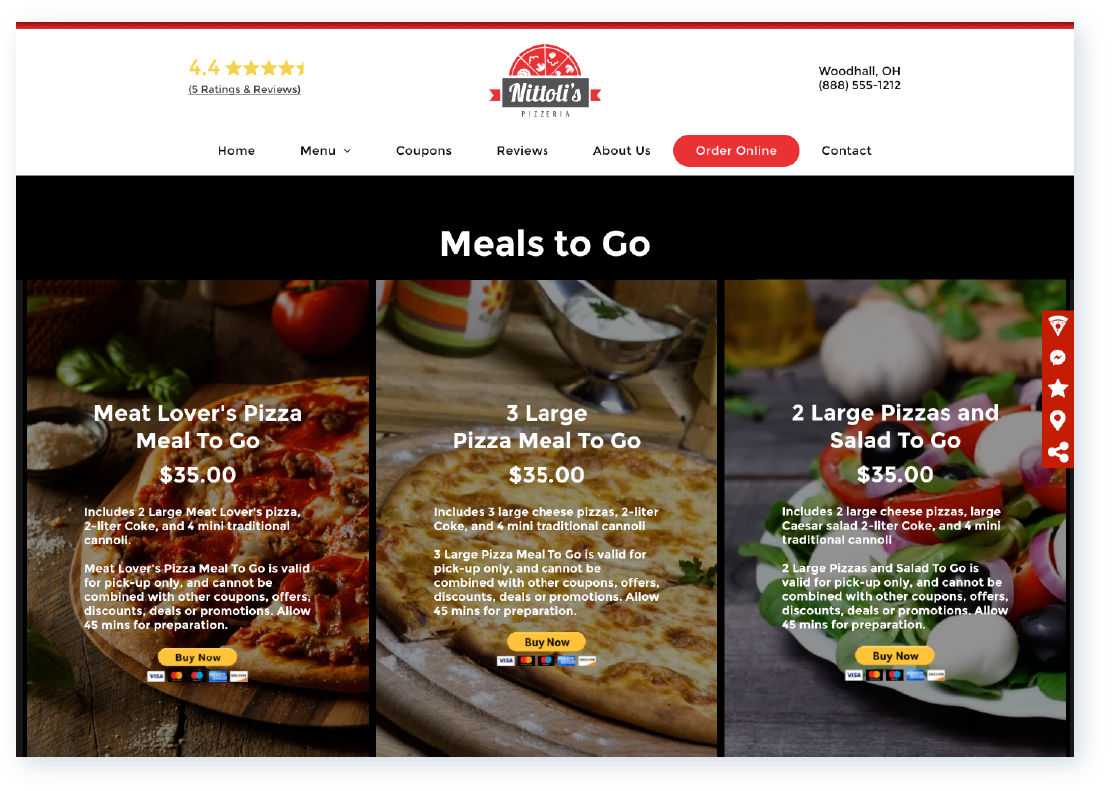Image resolution: width=1120 pixels, height=791 pixels.
Task: Buy the Meat Lover's Pizza Meal To Go
Action: click(x=198, y=657)
